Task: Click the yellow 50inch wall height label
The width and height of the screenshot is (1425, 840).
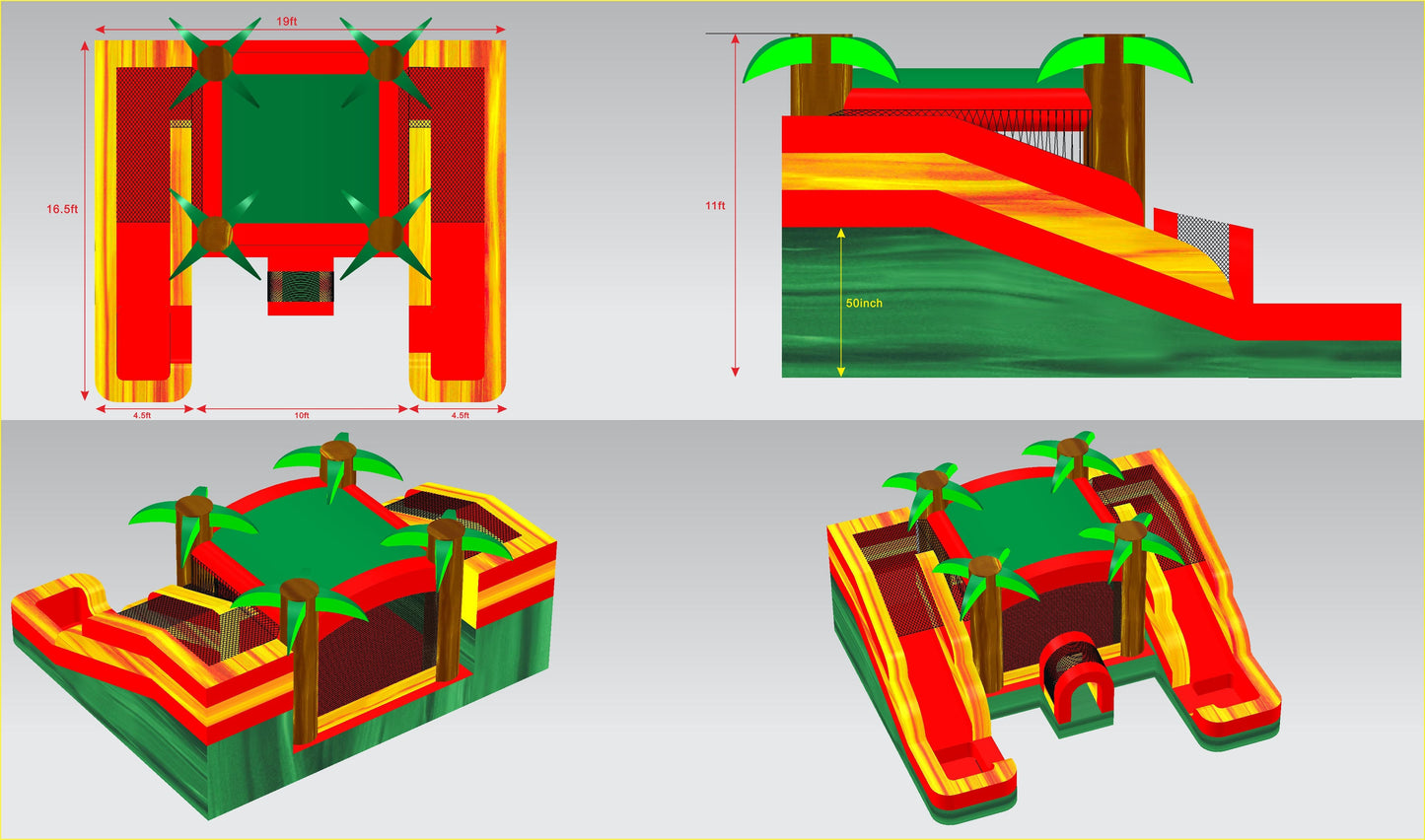Action: click(x=864, y=303)
